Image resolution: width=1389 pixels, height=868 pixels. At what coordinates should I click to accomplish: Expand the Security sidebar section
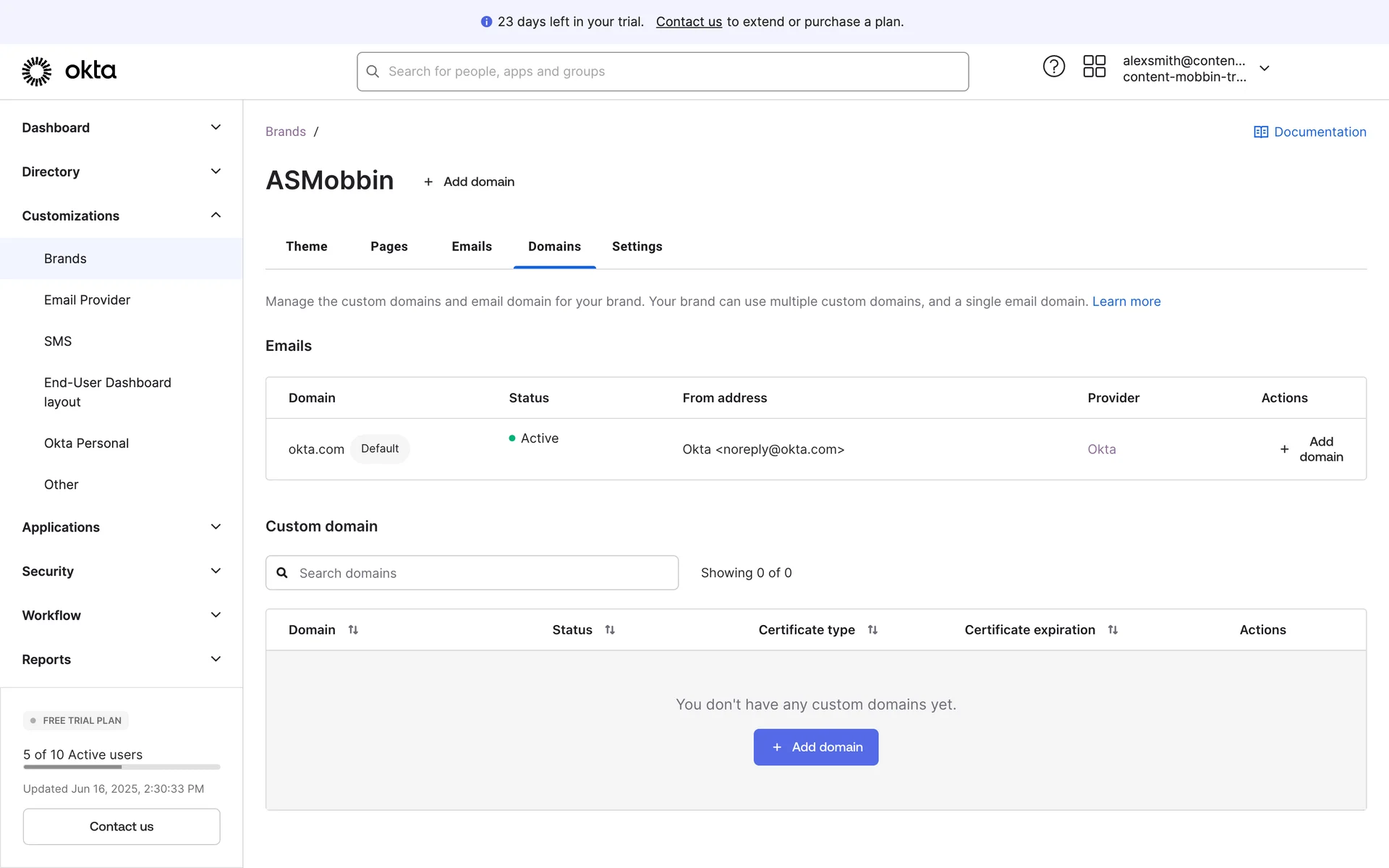pyautogui.click(x=216, y=571)
